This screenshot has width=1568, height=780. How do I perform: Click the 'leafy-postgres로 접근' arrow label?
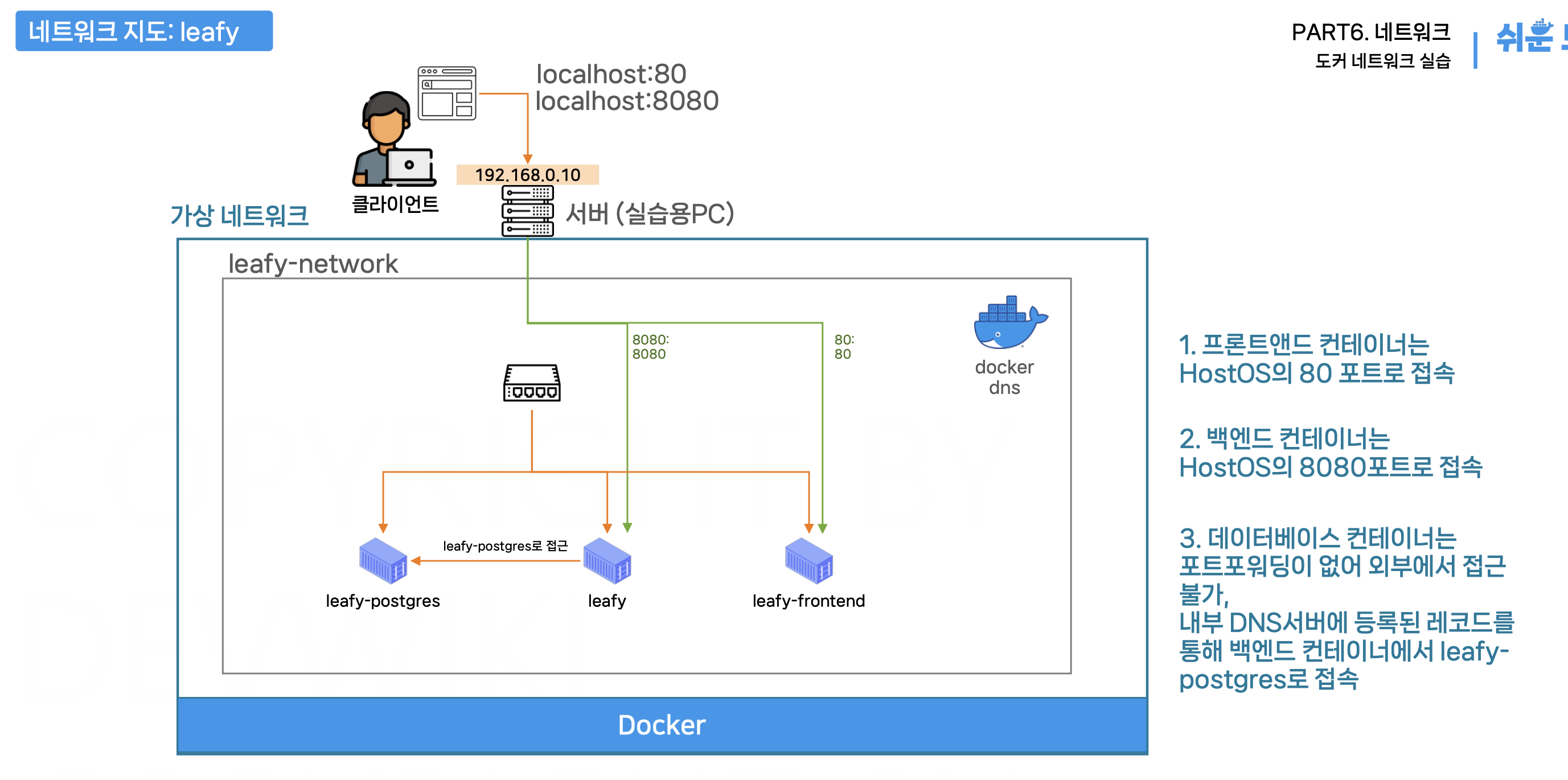[504, 545]
